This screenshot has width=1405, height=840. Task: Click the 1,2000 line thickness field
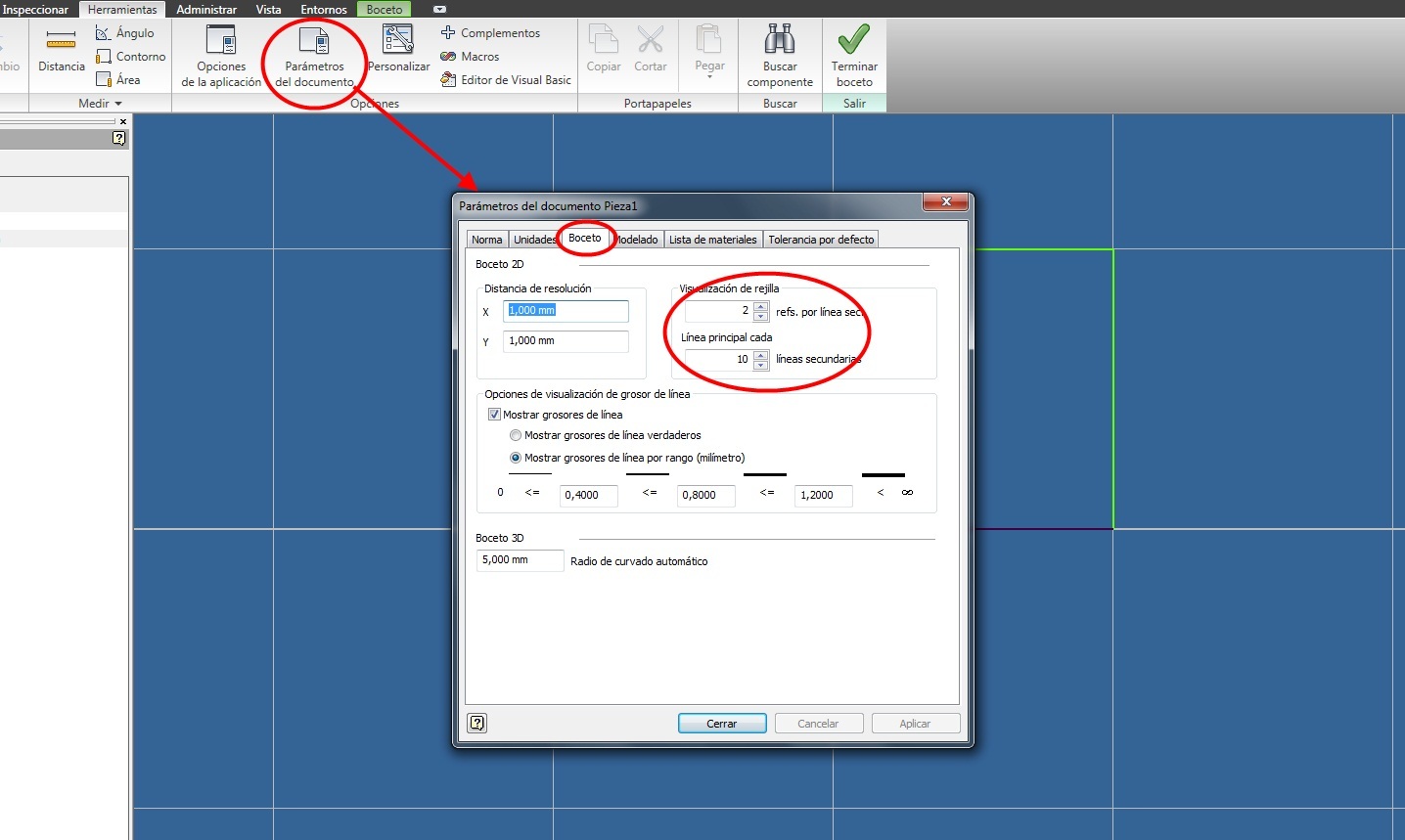tap(824, 495)
